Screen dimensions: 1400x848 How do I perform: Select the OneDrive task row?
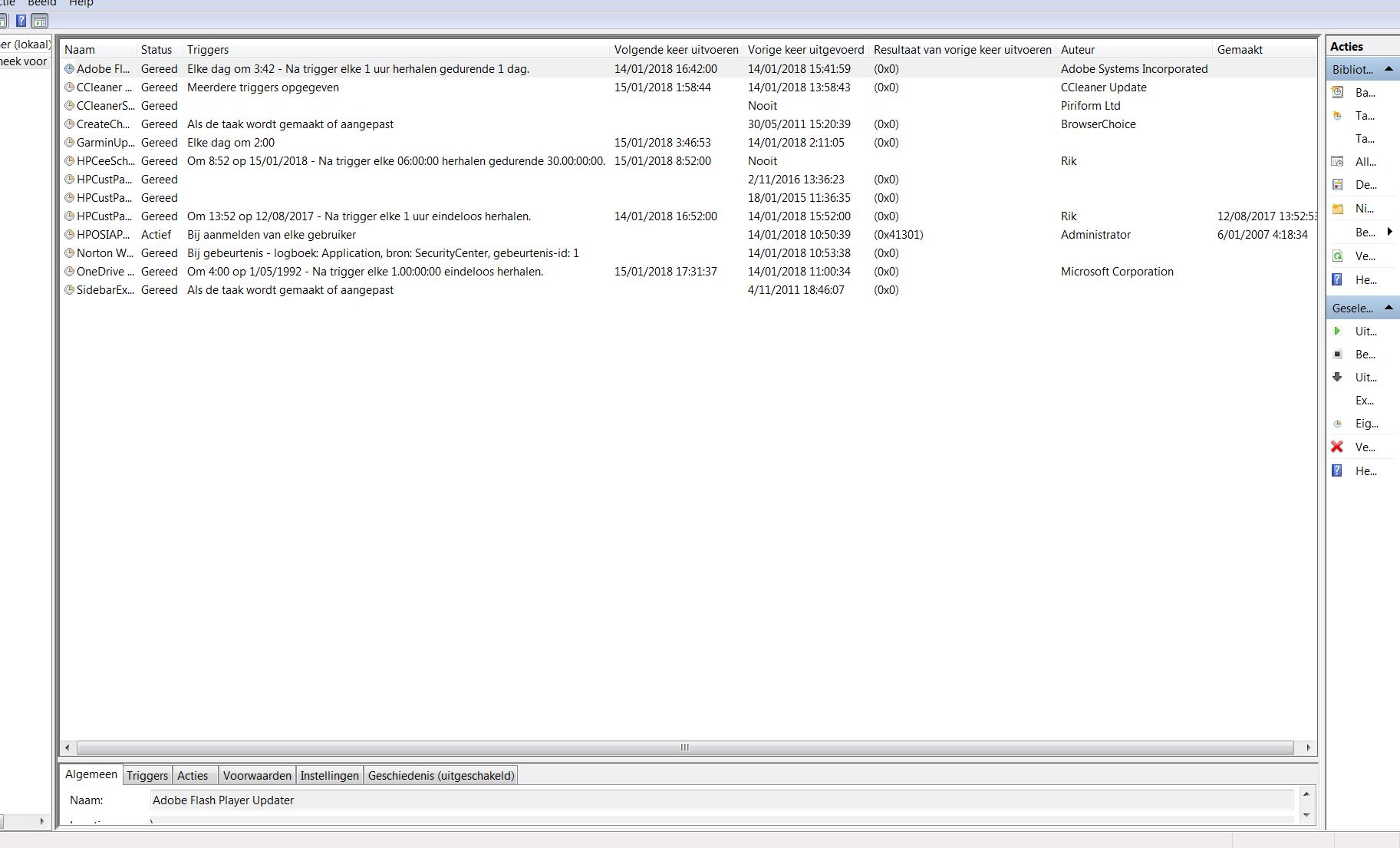[x=688, y=272]
